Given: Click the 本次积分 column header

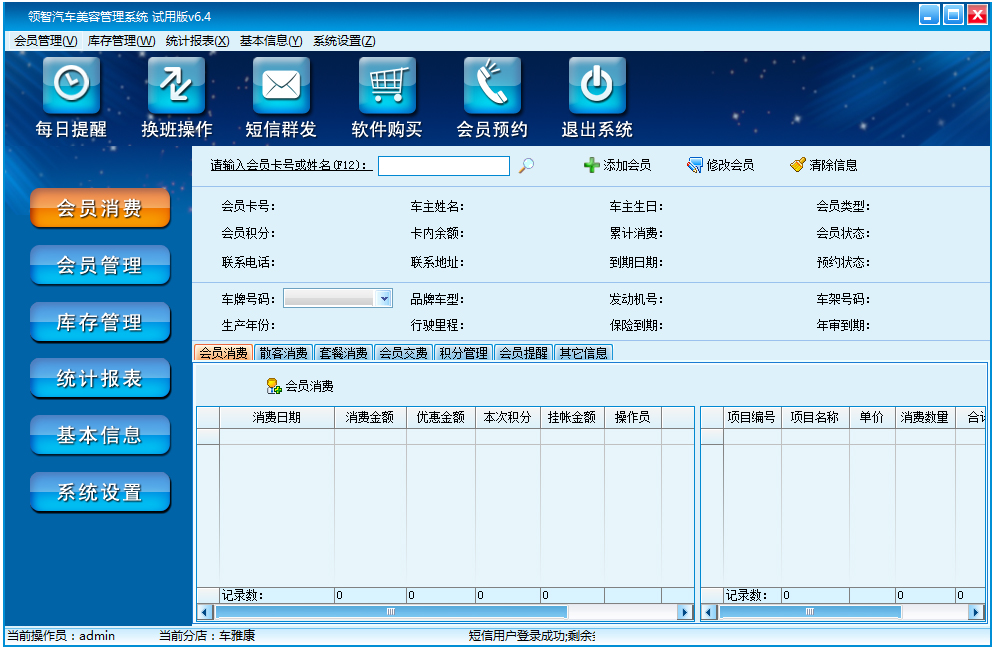Looking at the screenshot, I should 507,418.
